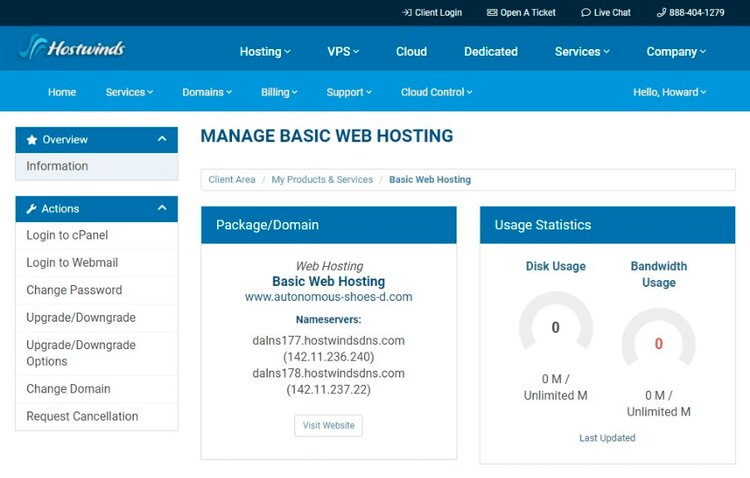Click the Disk Usage label
Image resolution: width=750 pixels, height=478 pixels.
(556, 266)
